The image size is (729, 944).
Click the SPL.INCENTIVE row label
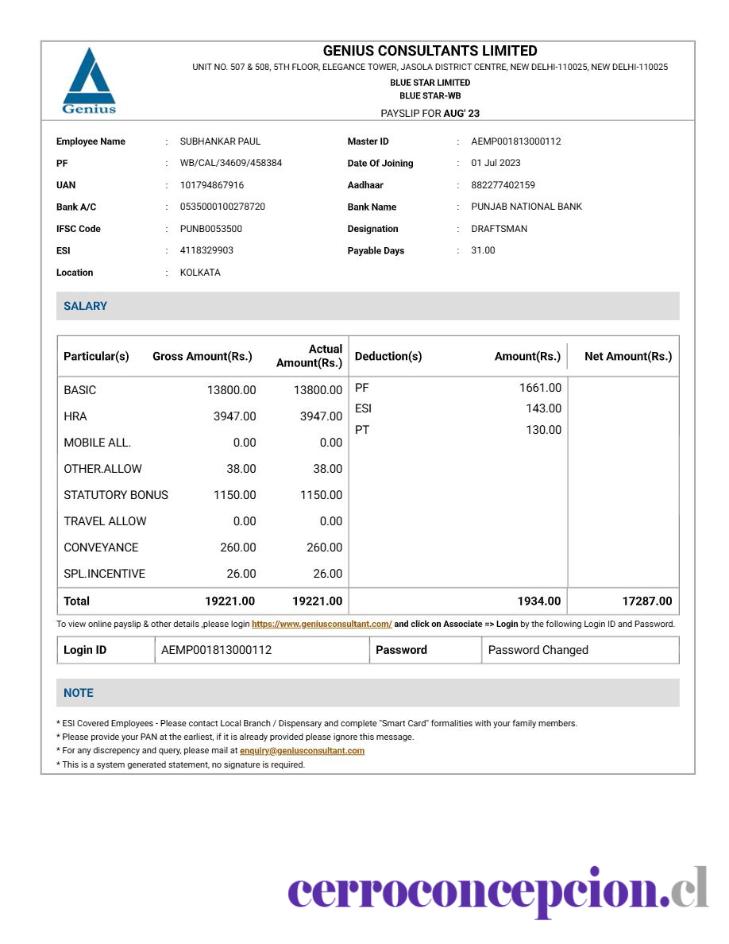104,574
